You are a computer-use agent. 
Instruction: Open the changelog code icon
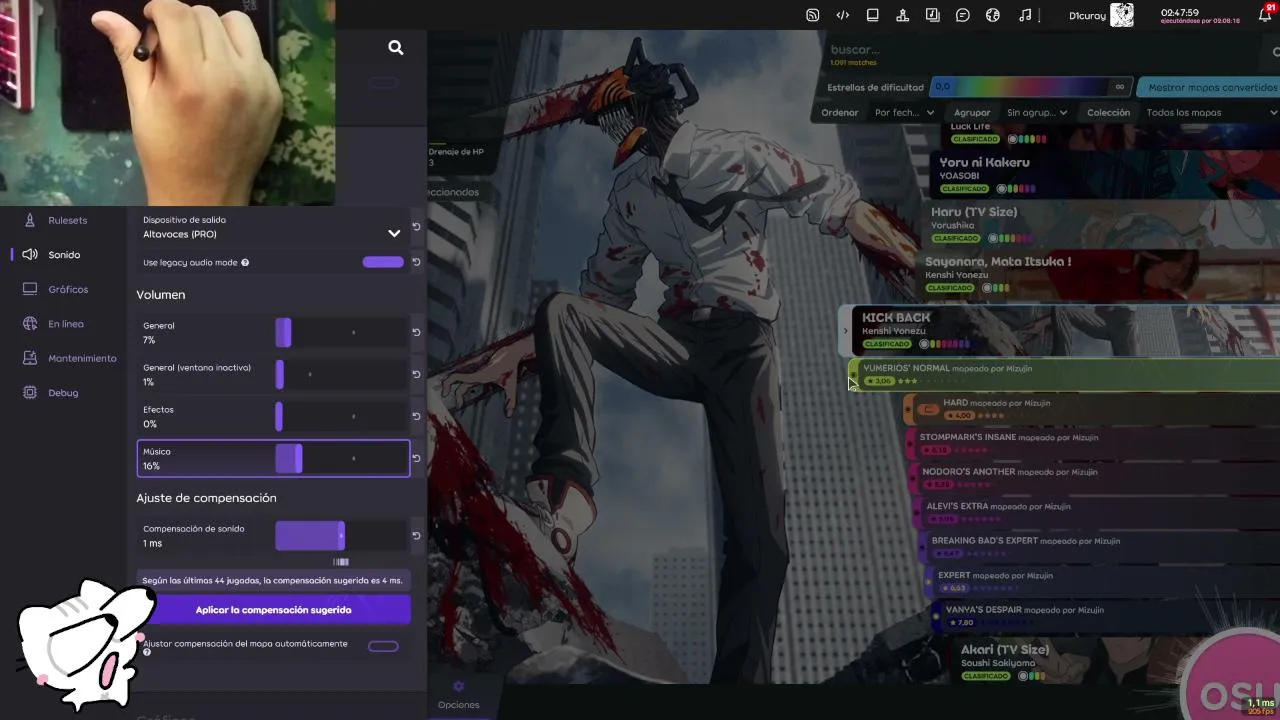843,15
